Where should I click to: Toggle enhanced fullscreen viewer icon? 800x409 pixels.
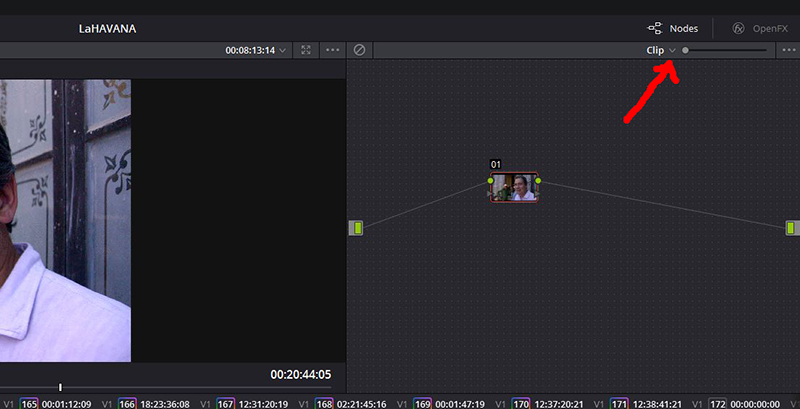pyautogui.click(x=306, y=50)
